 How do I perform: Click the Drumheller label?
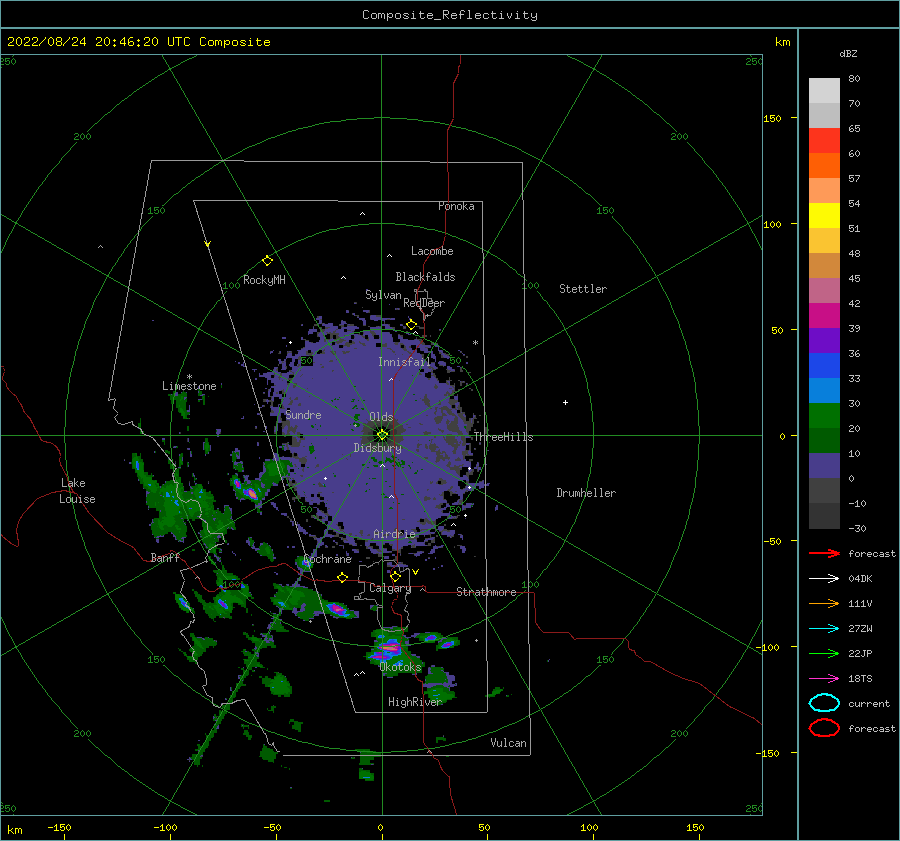click(586, 493)
